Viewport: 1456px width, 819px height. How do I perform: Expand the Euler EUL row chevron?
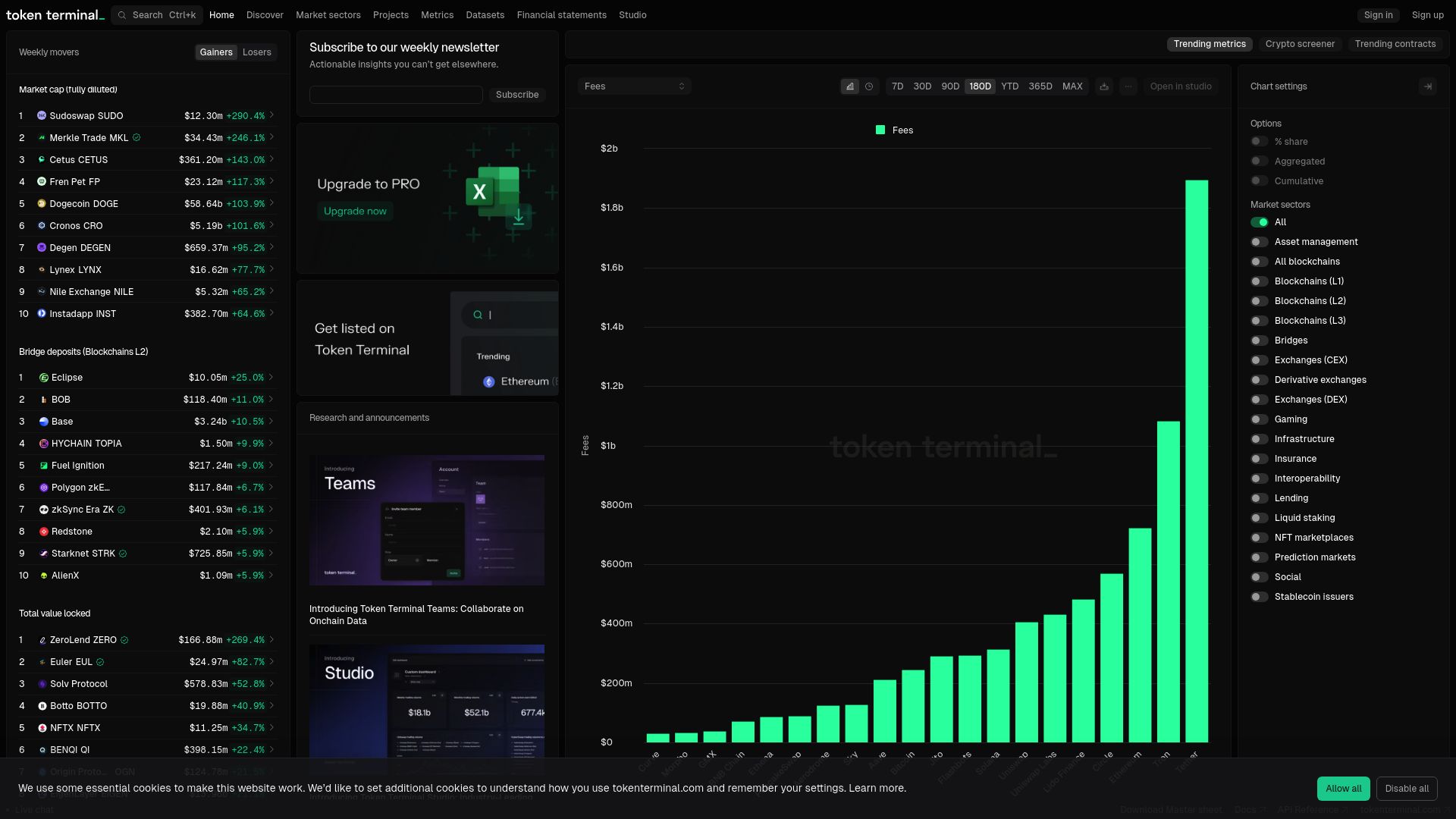(271, 661)
